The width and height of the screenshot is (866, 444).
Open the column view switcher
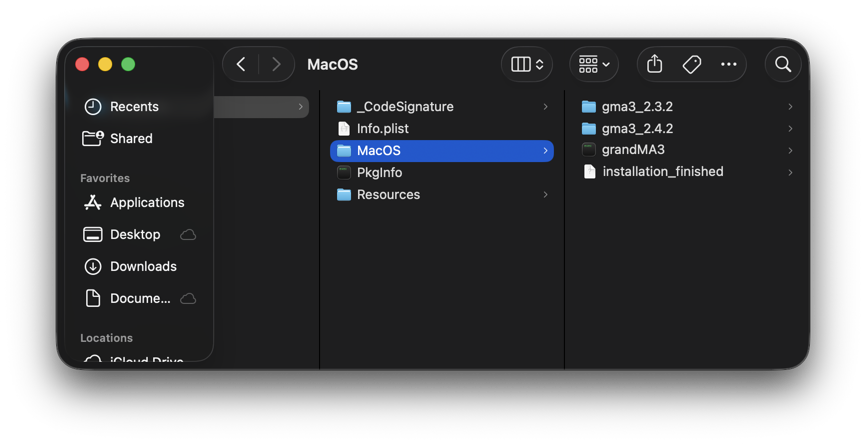point(527,65)
